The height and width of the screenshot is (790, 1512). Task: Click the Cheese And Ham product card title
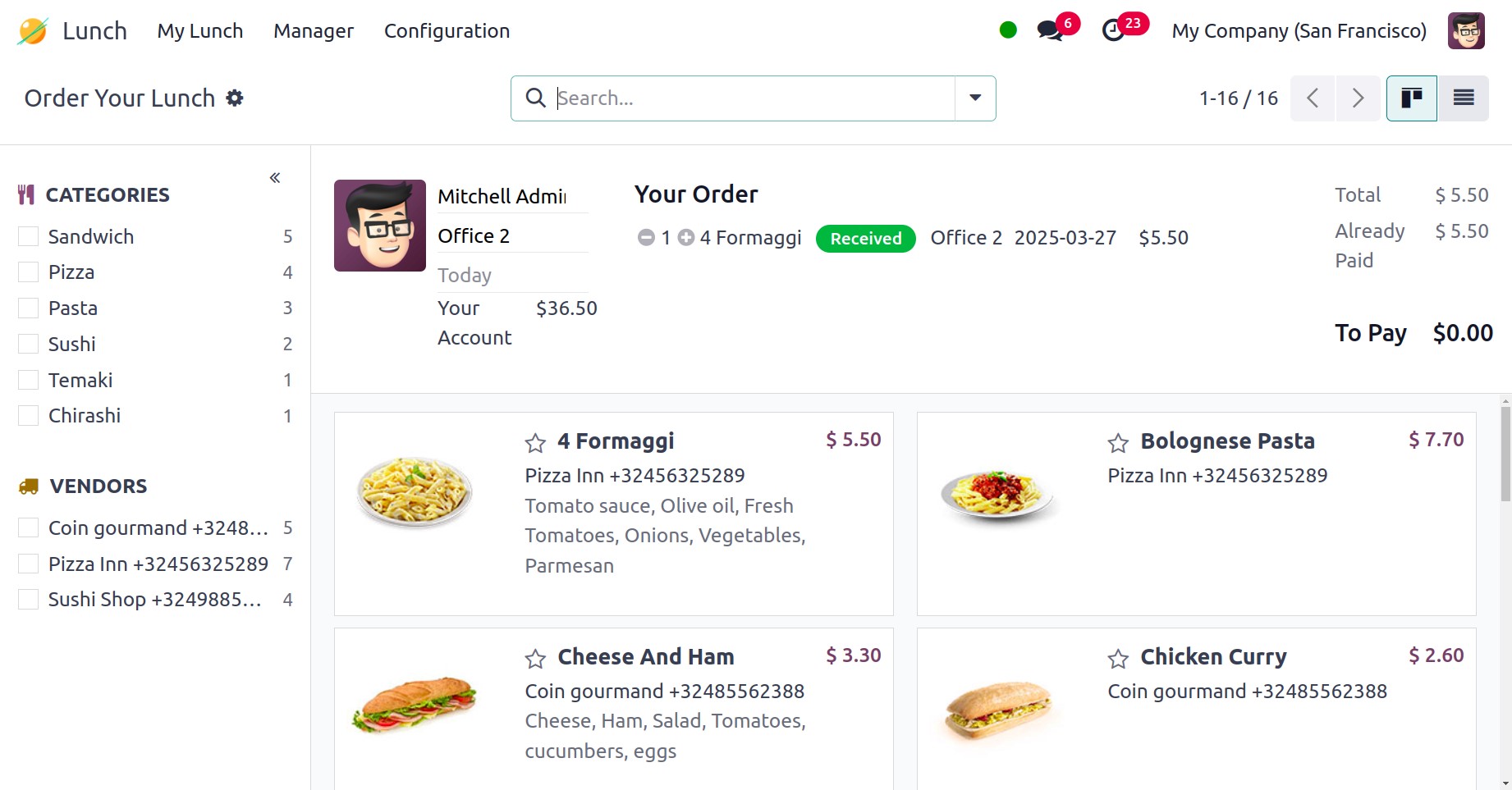[x=645, y=657]
